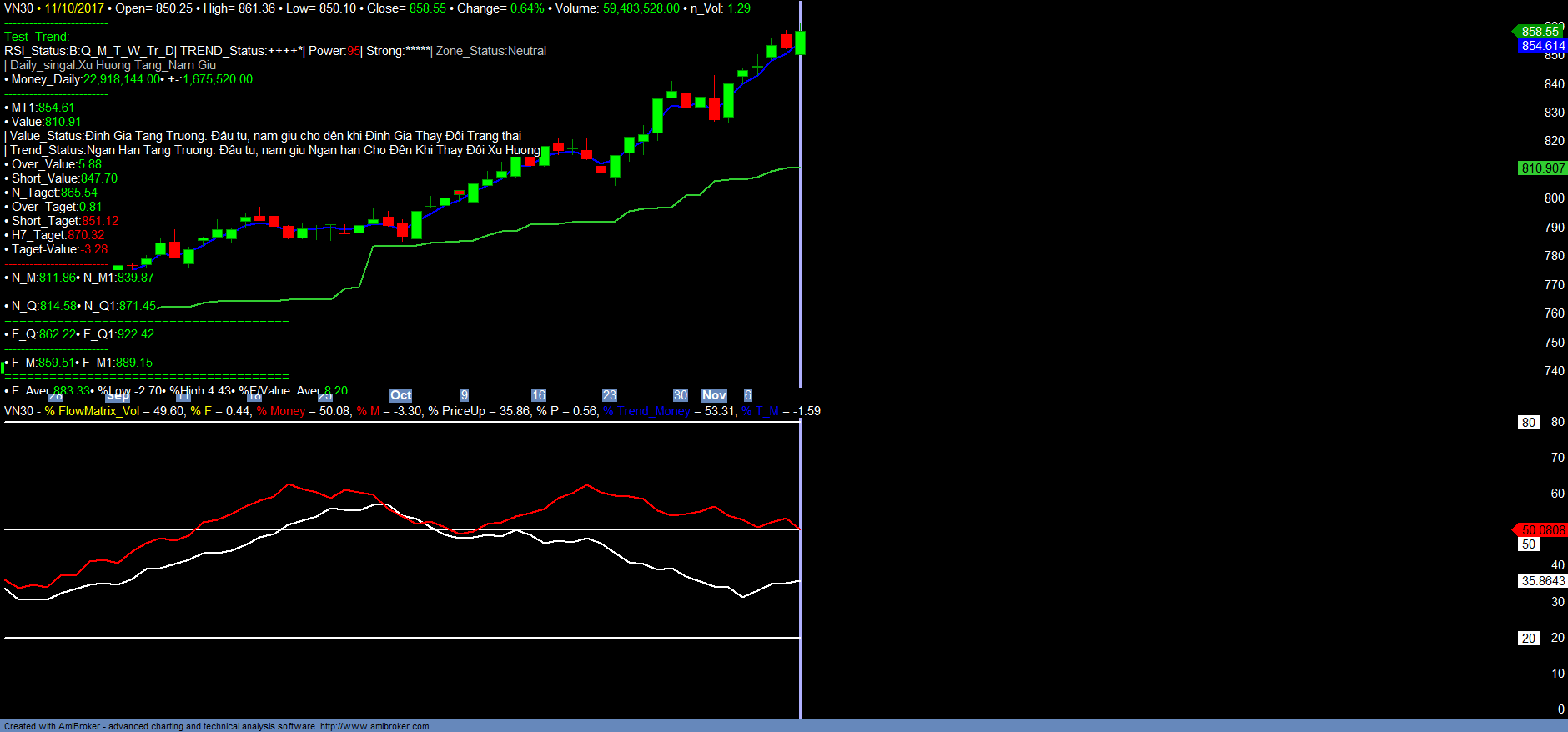
Task: Click the green 810.907 value label
Action: 1542,168
